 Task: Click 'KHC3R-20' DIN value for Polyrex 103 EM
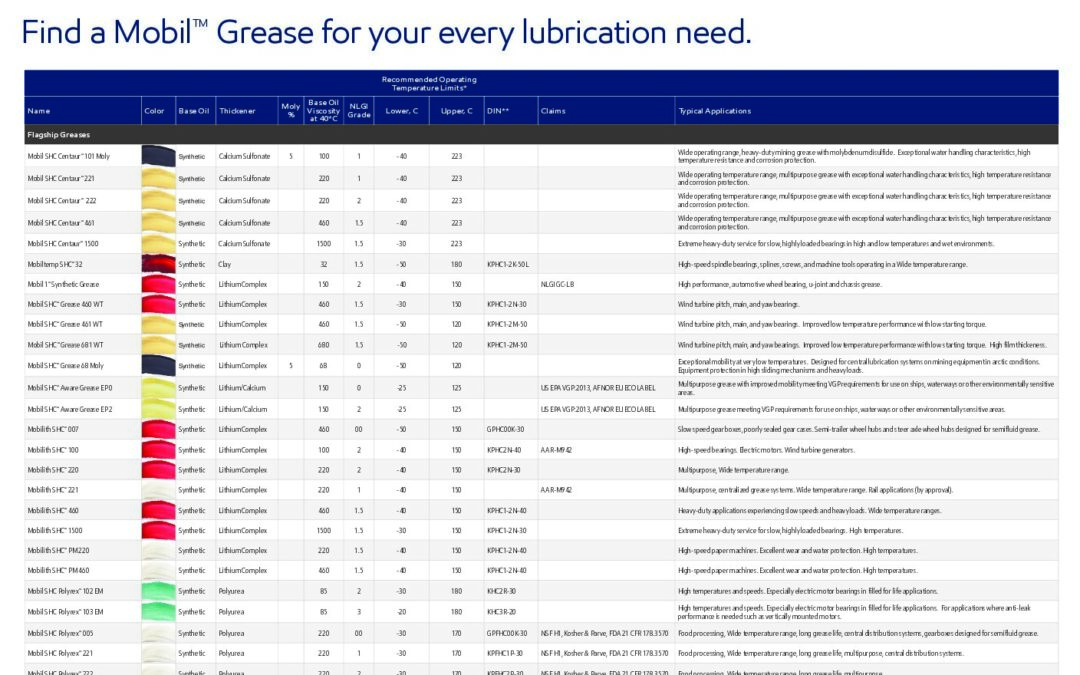[x=501, y=612]
